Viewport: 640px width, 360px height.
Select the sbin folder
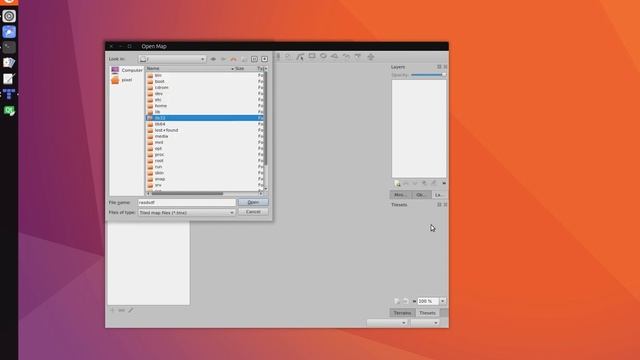click(204, 173)
